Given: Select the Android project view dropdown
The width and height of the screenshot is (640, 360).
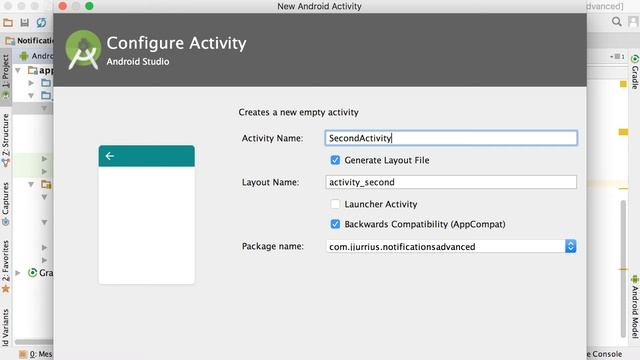Looking at the screenshot, I should [36, 56].
